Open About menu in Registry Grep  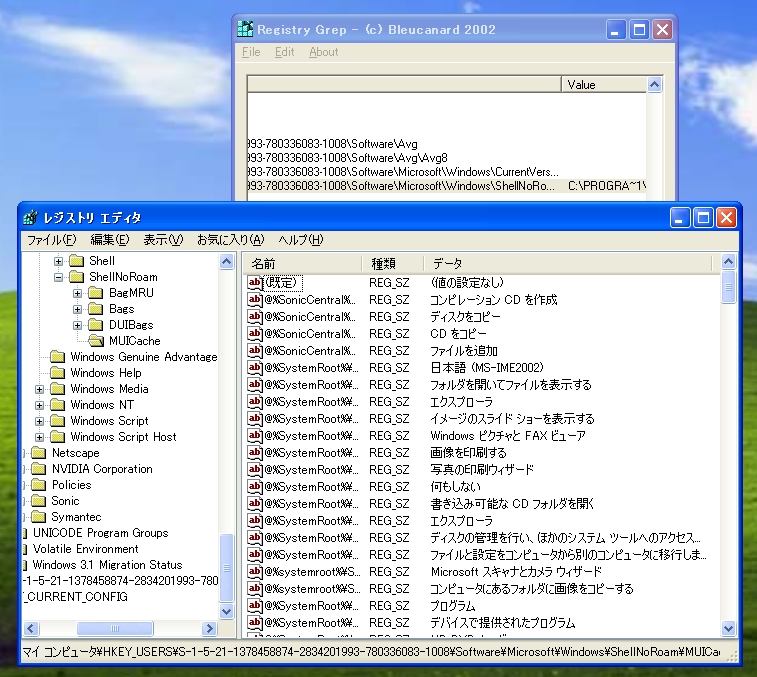pyautogui.click(x=323, y=52)
